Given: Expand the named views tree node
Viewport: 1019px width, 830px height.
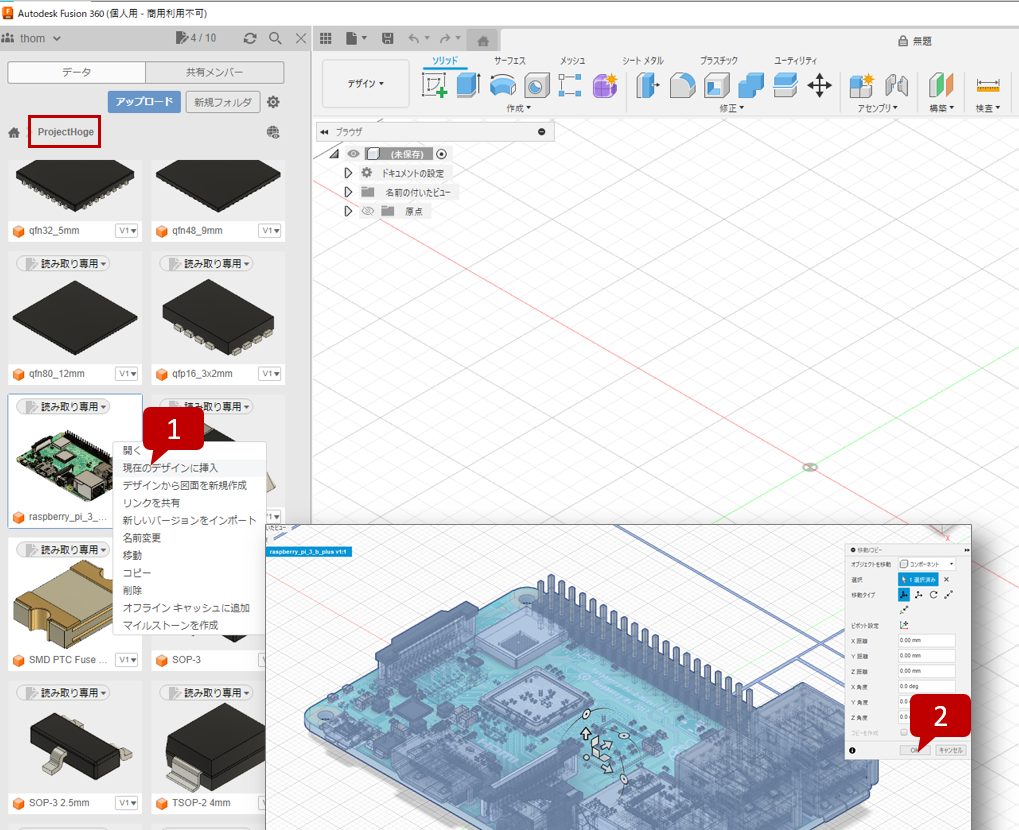Looking at the screenshot, I should (x=348, y=192).
